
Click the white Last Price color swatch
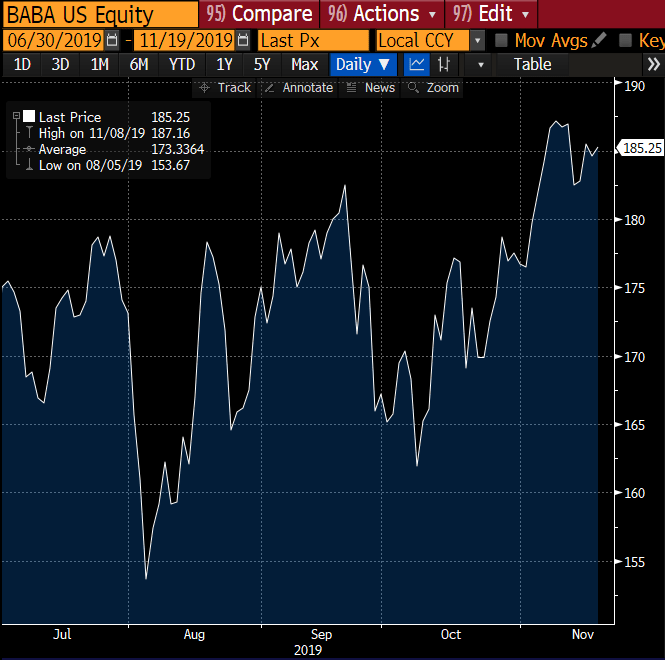pos(29,116)
